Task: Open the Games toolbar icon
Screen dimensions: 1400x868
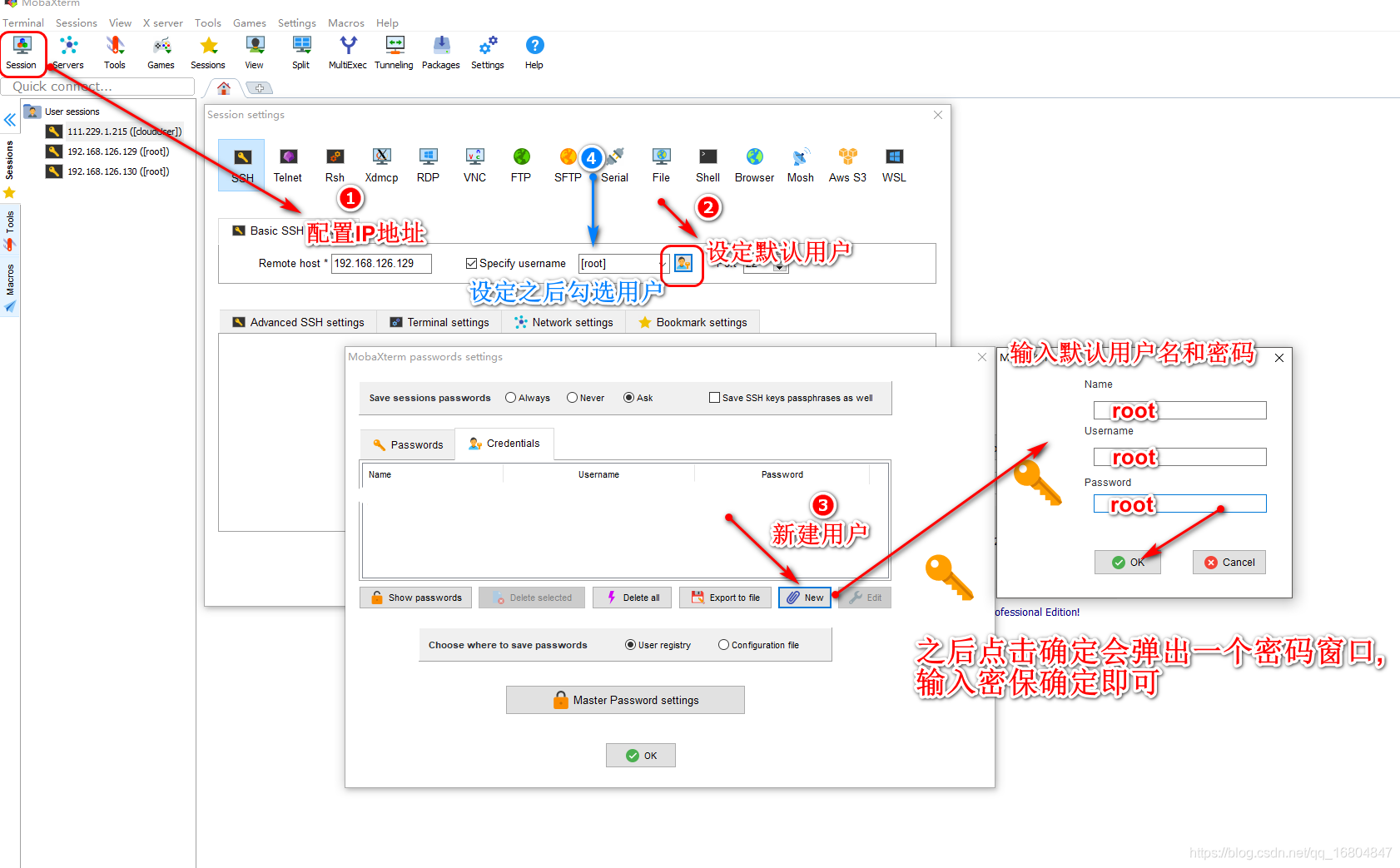Action: click(161, 52)
